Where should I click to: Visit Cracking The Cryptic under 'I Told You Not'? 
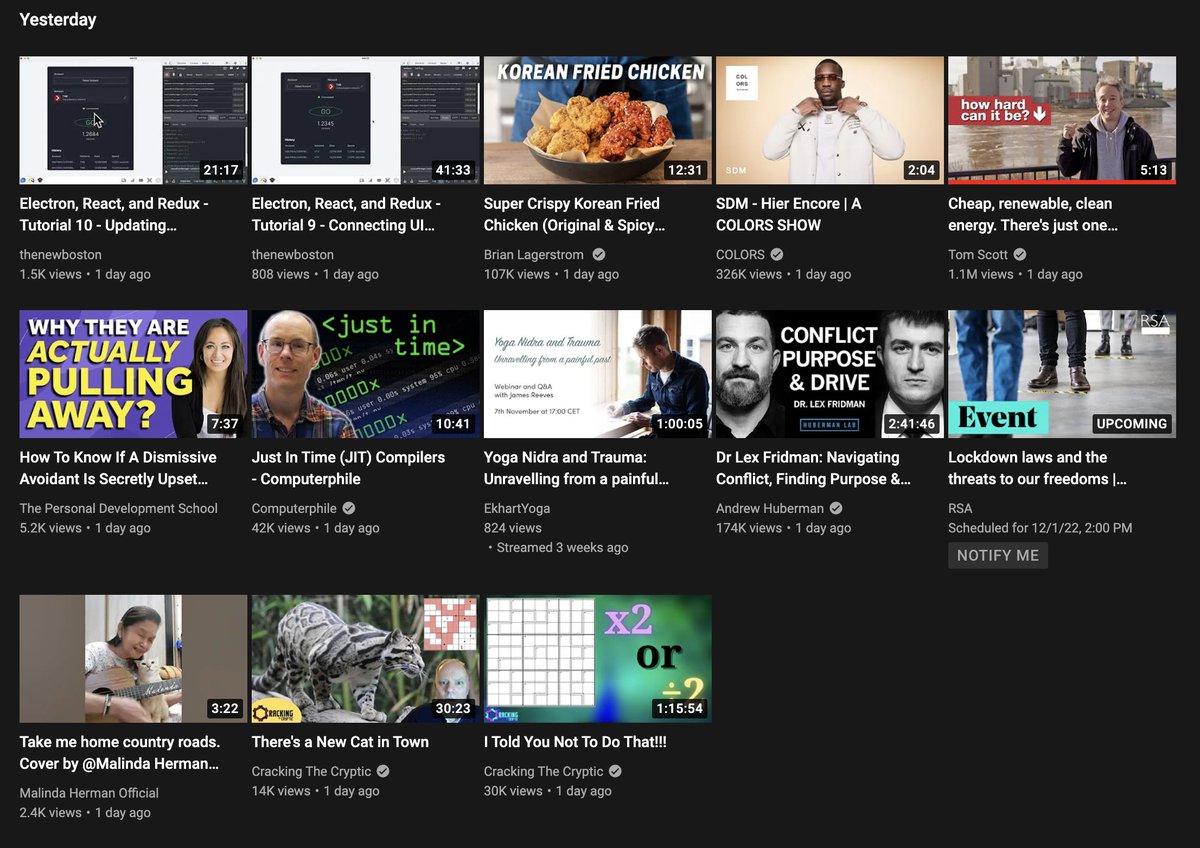point(543,771)
